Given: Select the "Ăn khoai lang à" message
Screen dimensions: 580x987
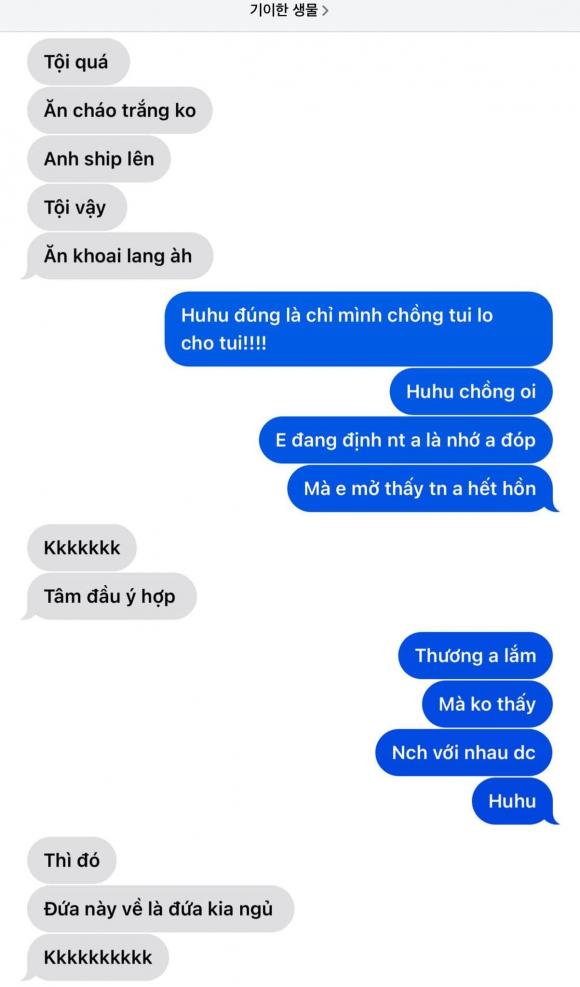Looking at the screenshot, I should pos(118,256).
